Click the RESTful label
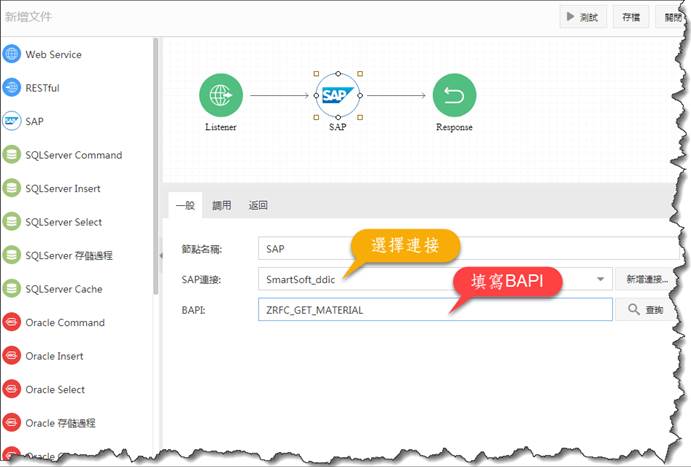Image resolution: width=691 pixels, height=467 pixels. [x=42, y=88]
